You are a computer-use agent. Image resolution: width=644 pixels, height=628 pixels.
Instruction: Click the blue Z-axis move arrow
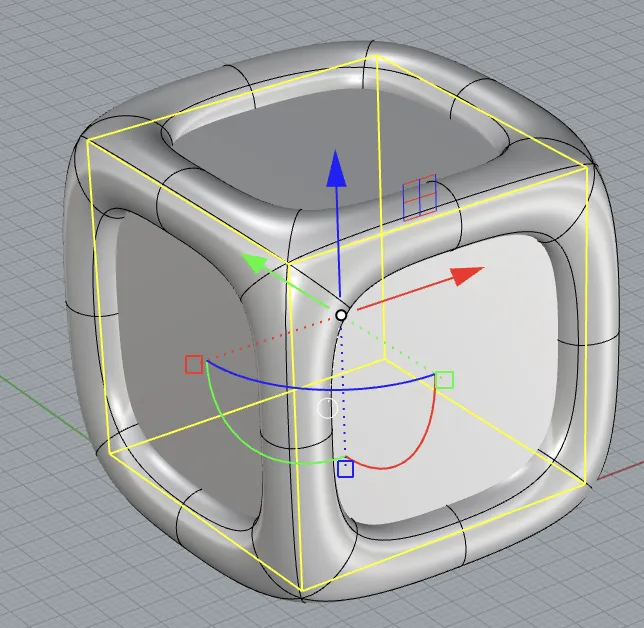pos(336,168)
